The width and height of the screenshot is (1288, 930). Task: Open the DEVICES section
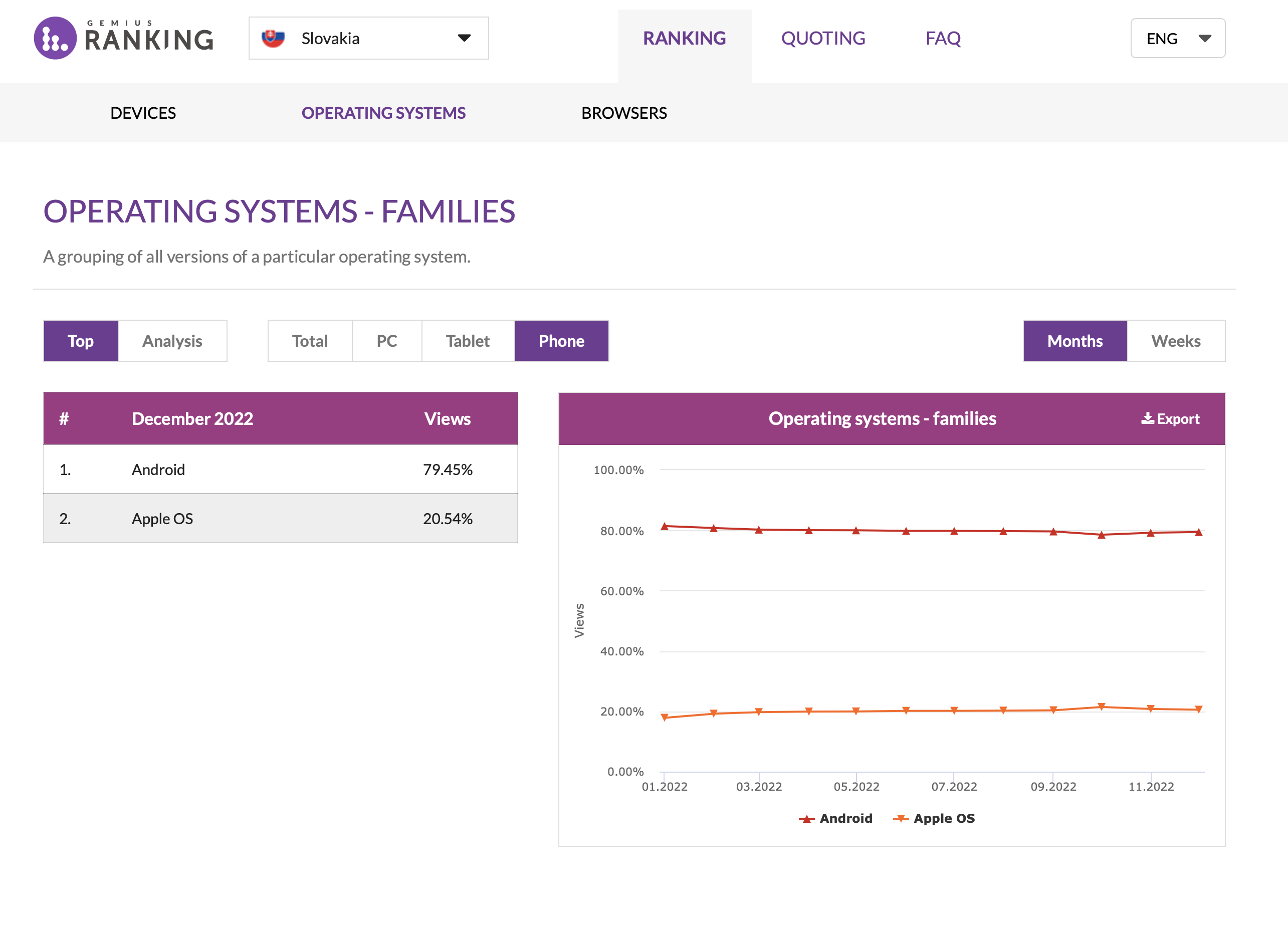(143, 113)
